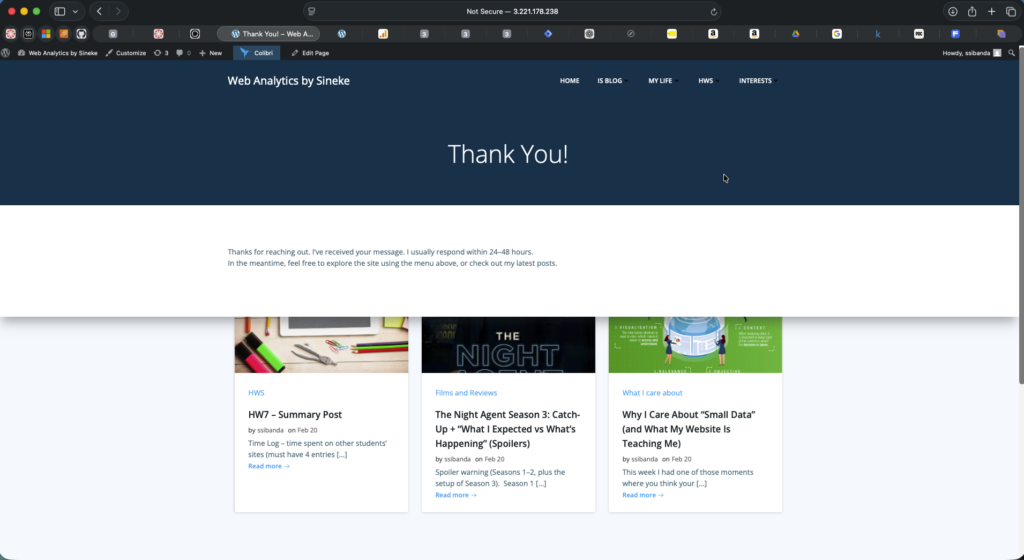Image resolution: width=1024 pixels, height=560 pixels.
Task: Toggle the Safari sidebar button
Action: [60, 11]
